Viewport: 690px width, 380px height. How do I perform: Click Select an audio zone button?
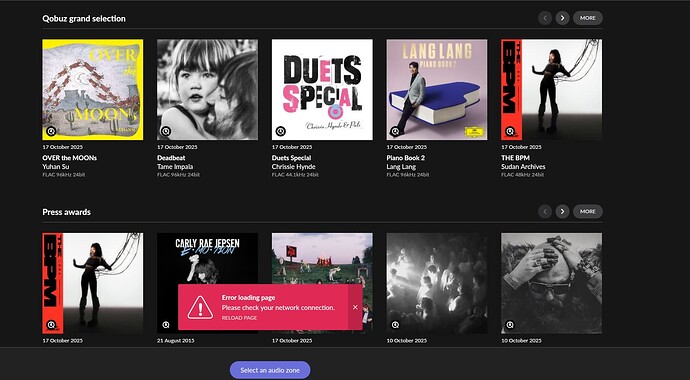coord(270,370)
